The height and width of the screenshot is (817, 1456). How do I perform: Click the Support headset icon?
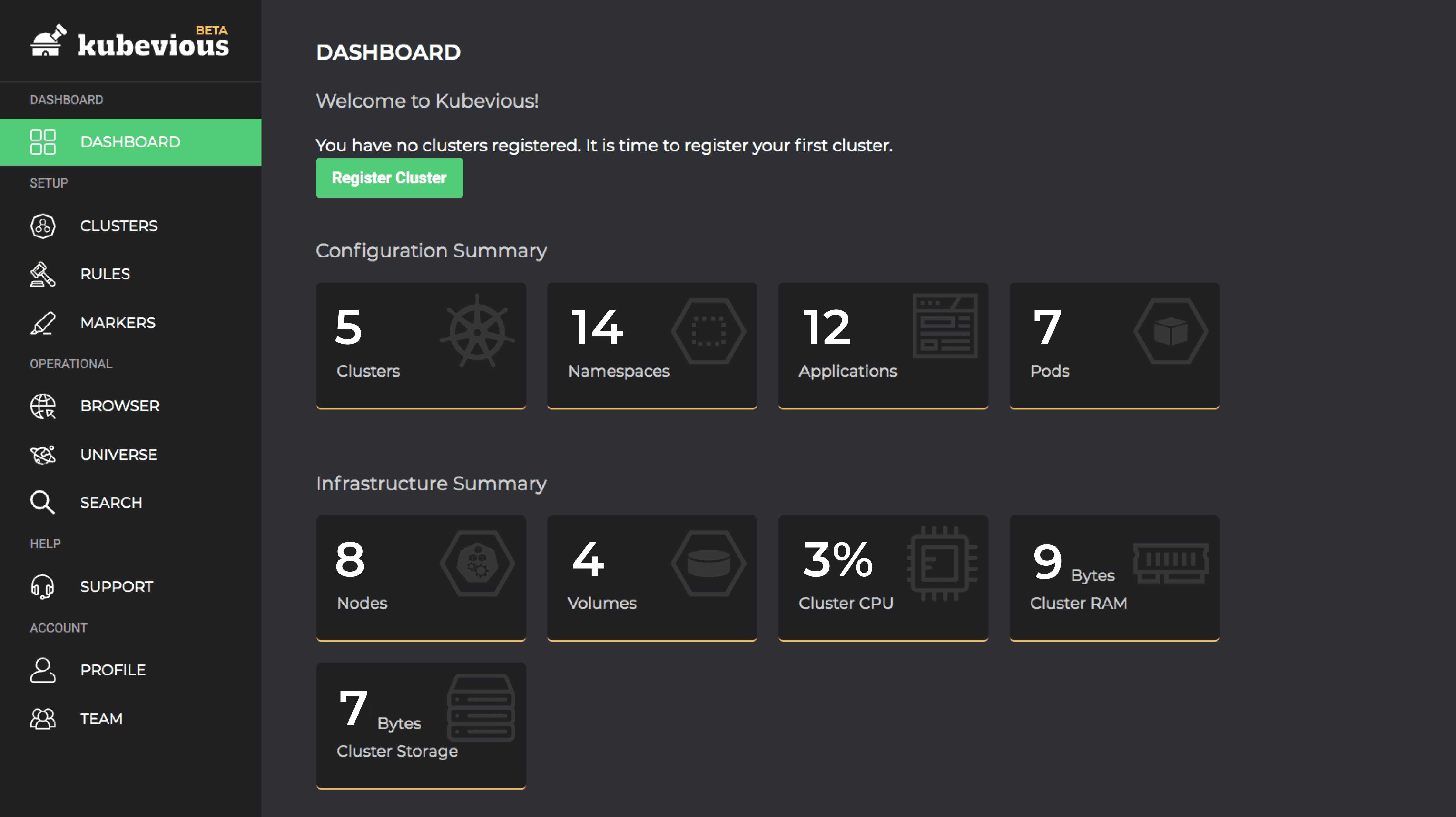coord(43,586)
